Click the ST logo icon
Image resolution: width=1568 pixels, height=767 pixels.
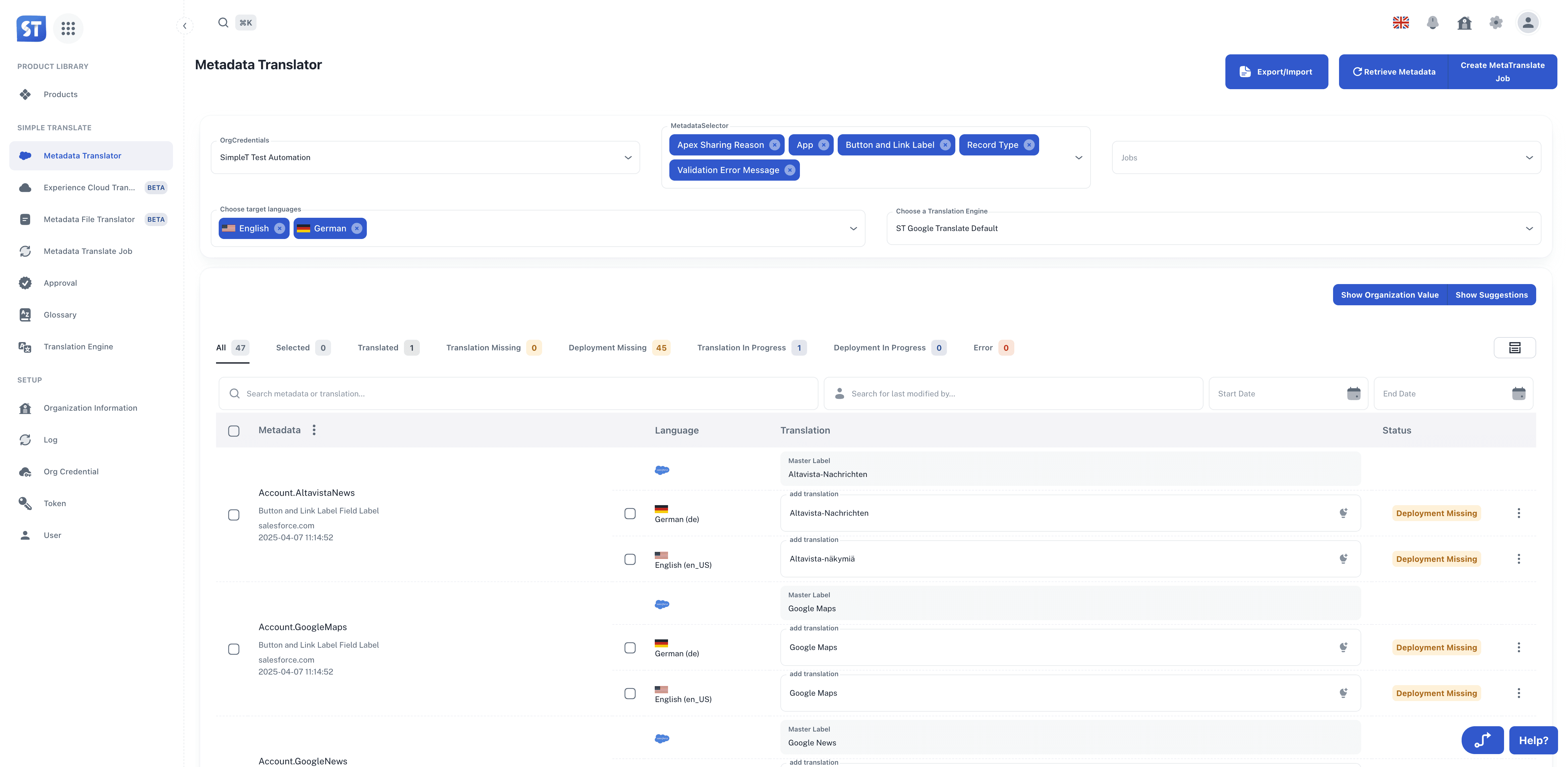coord(31,28)
